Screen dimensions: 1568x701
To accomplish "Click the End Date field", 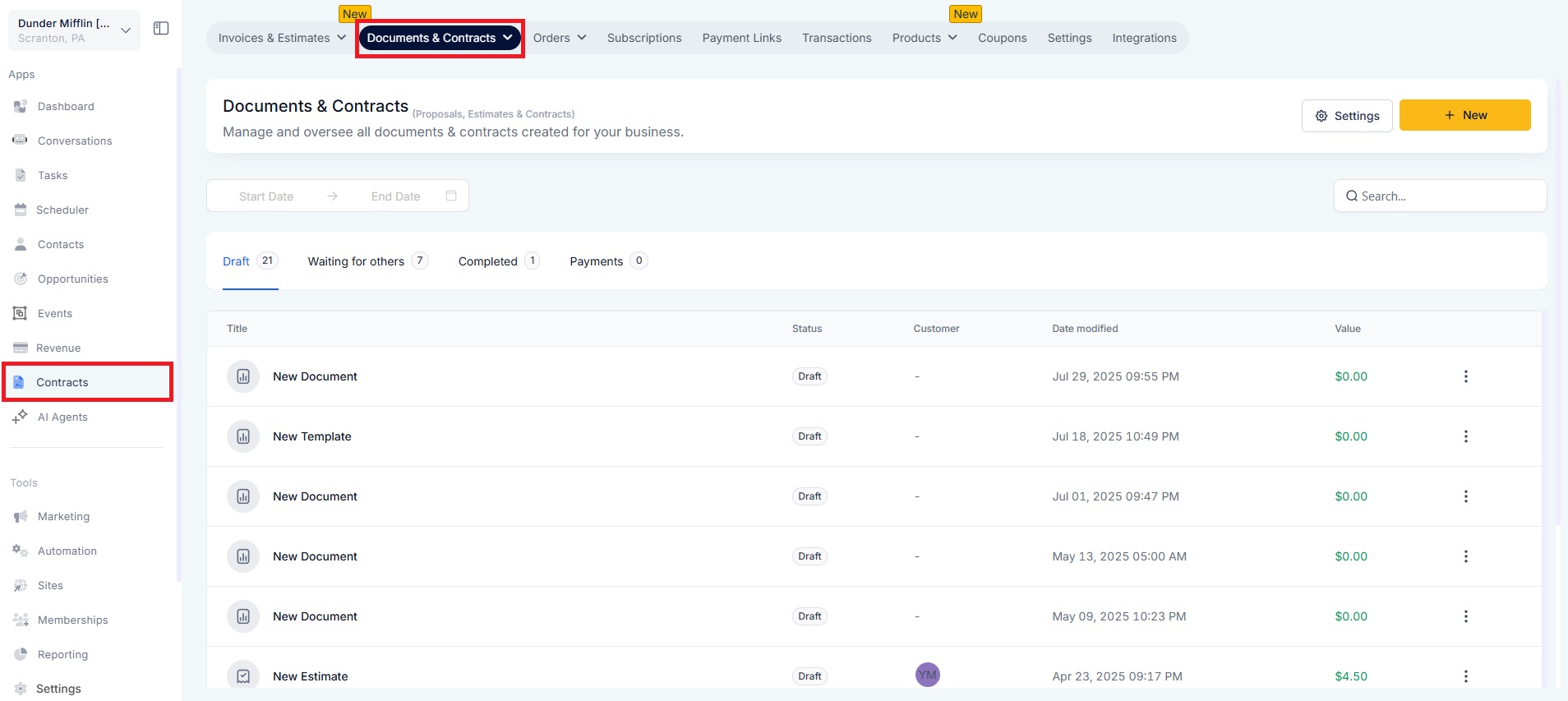I will [x=395, y=196].
